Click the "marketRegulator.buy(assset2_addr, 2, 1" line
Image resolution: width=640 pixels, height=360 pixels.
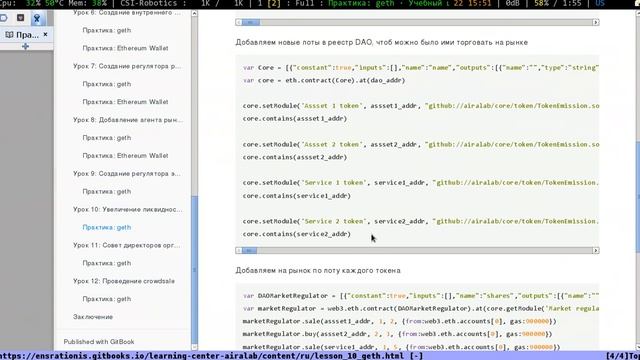pos(397,334)
